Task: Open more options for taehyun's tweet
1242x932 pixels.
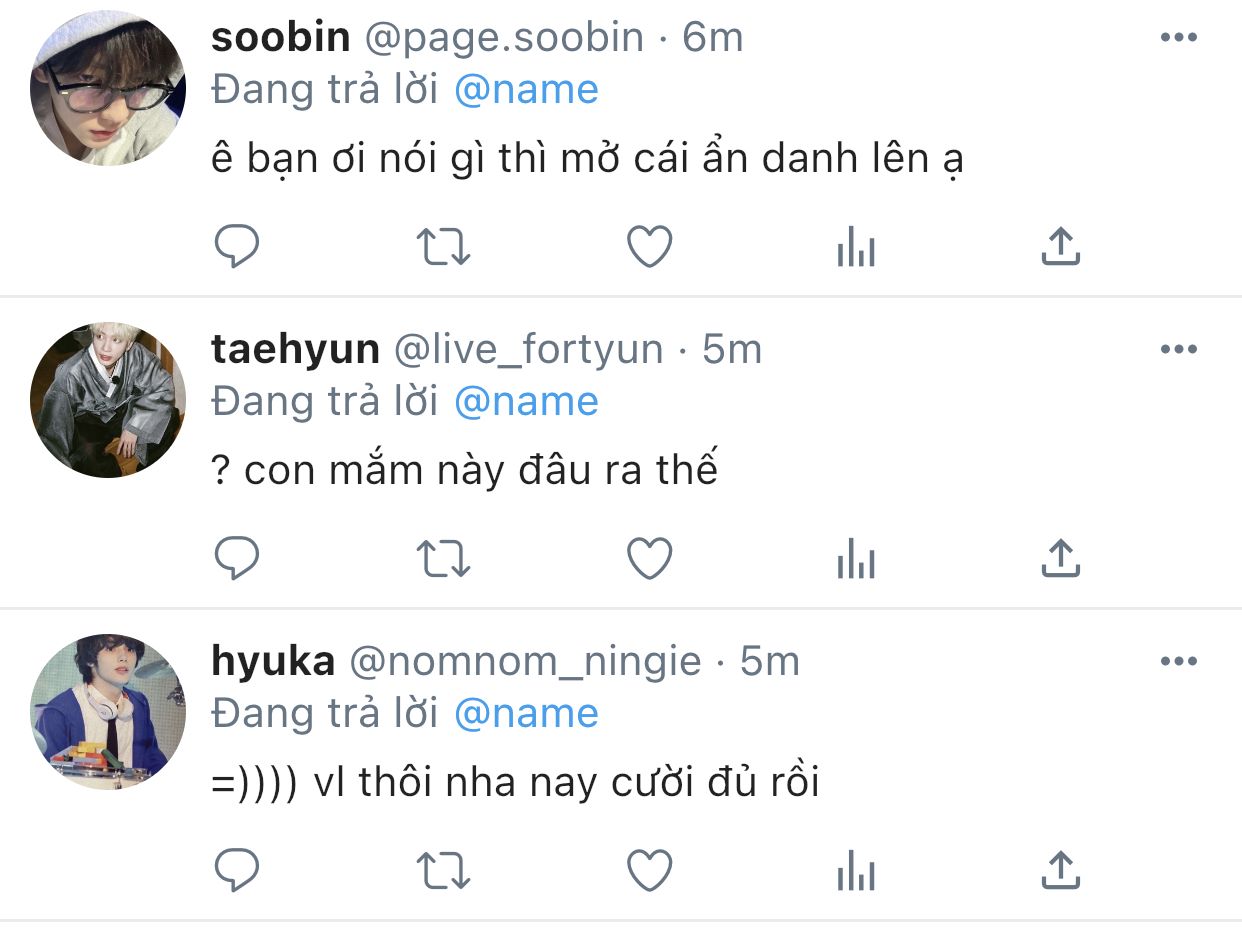Action: point(1178,350)
